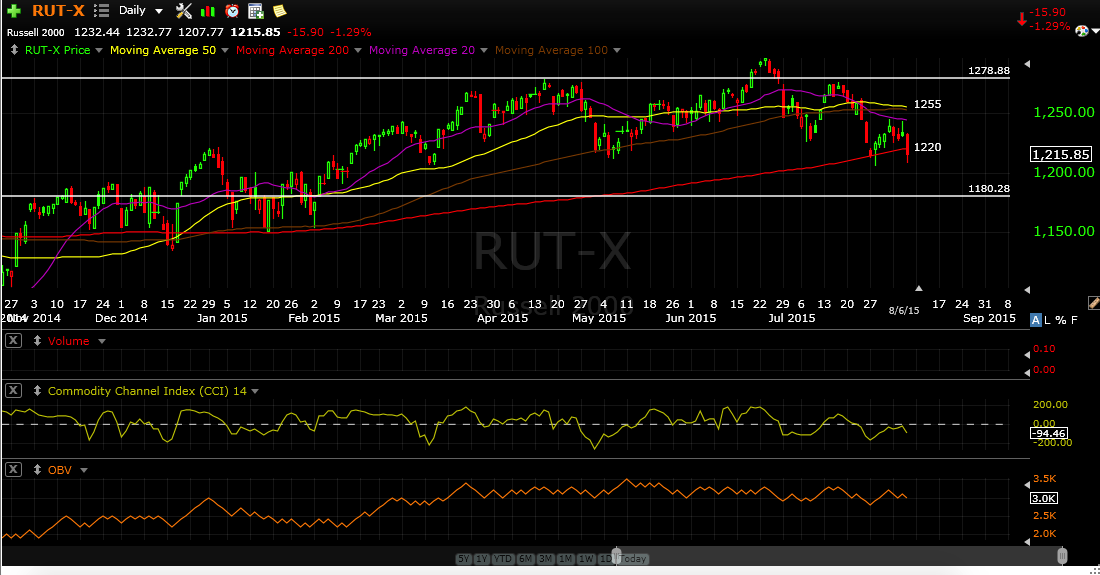Click the right time-range slider handle
Viewport: 1100px width, 575px height.
coord(1062,556)
